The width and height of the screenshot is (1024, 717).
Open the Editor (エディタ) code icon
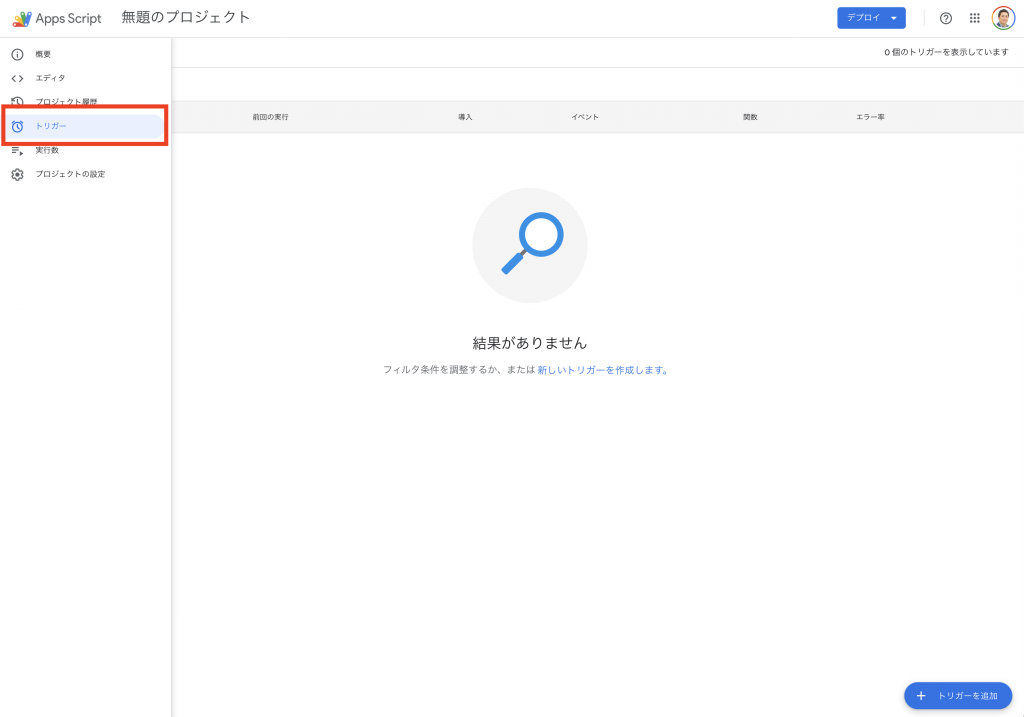[x=17, y=78]
